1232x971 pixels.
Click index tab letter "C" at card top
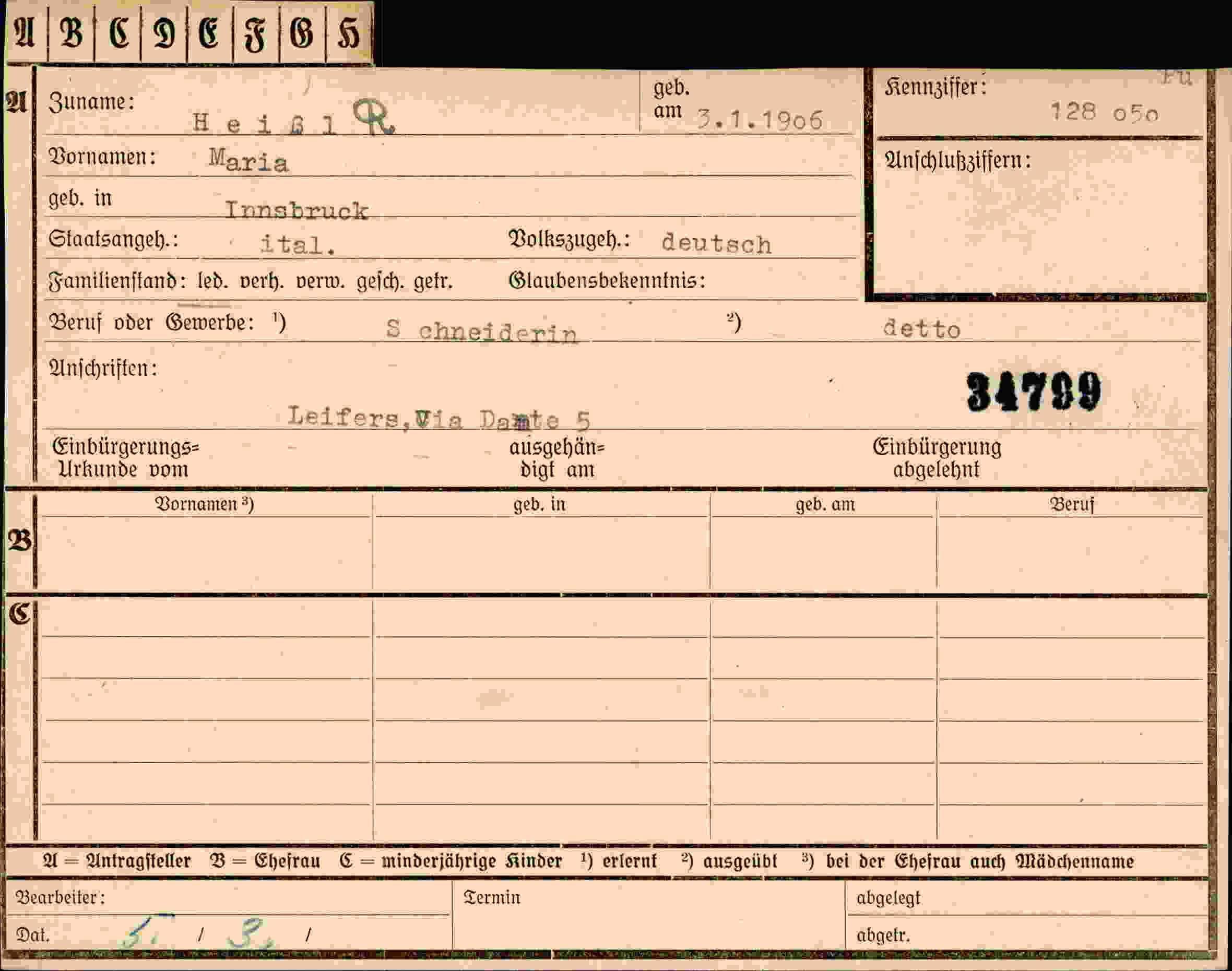tap(119, 31)
